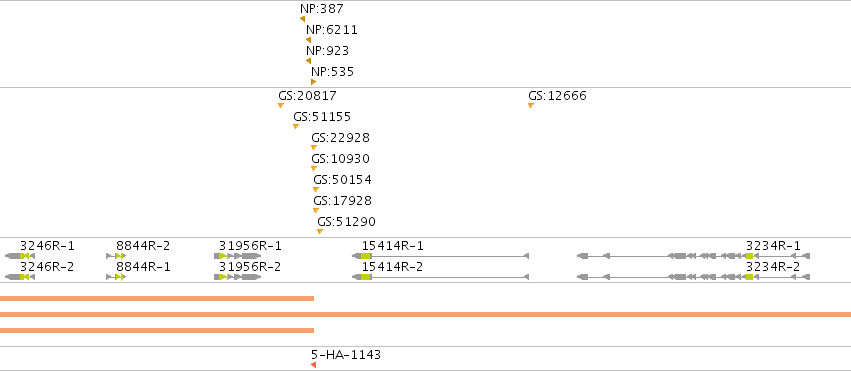The height and width of the screenshot is (371, 851).
Task: Select the 3246R-2 gene model glyph
Action: click(20, 277)
